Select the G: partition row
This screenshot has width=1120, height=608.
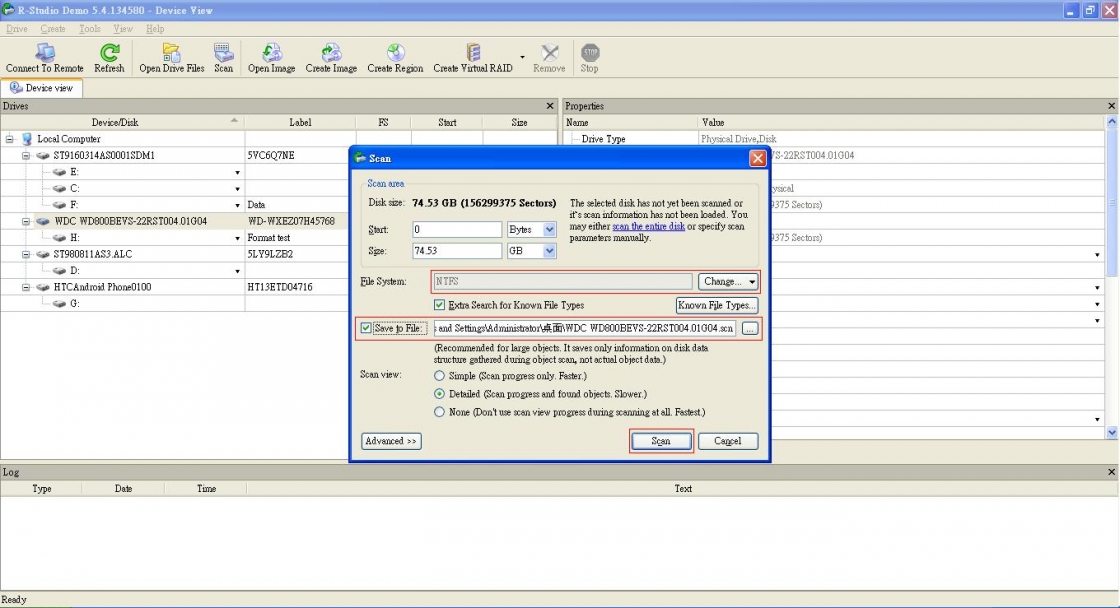point(279,304)
